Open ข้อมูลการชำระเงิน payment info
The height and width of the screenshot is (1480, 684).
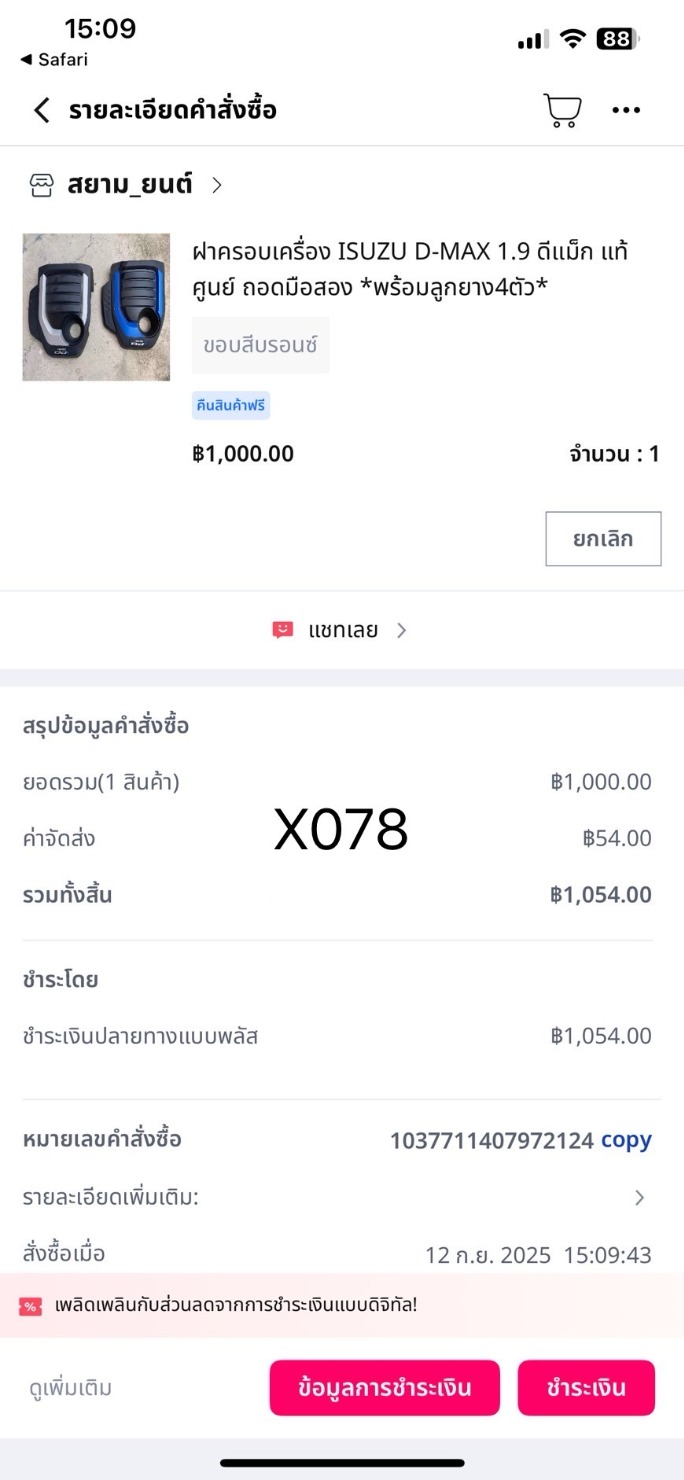[x=384, y=1388]
